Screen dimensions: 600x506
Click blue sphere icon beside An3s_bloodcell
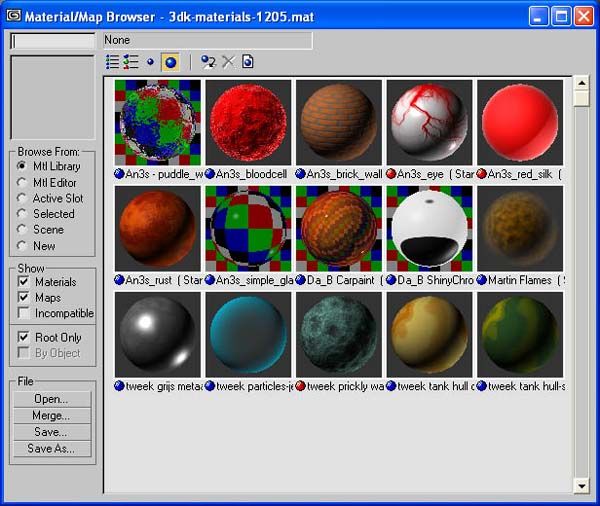[210, 174]
